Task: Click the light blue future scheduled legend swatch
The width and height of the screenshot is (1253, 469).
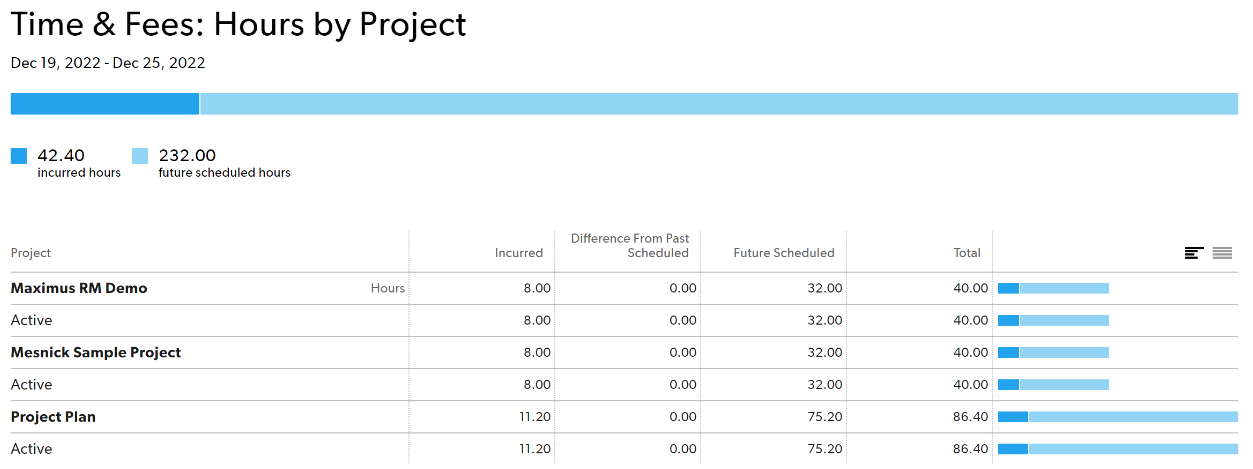Action: pyautogui.click(x=140, y=156)
